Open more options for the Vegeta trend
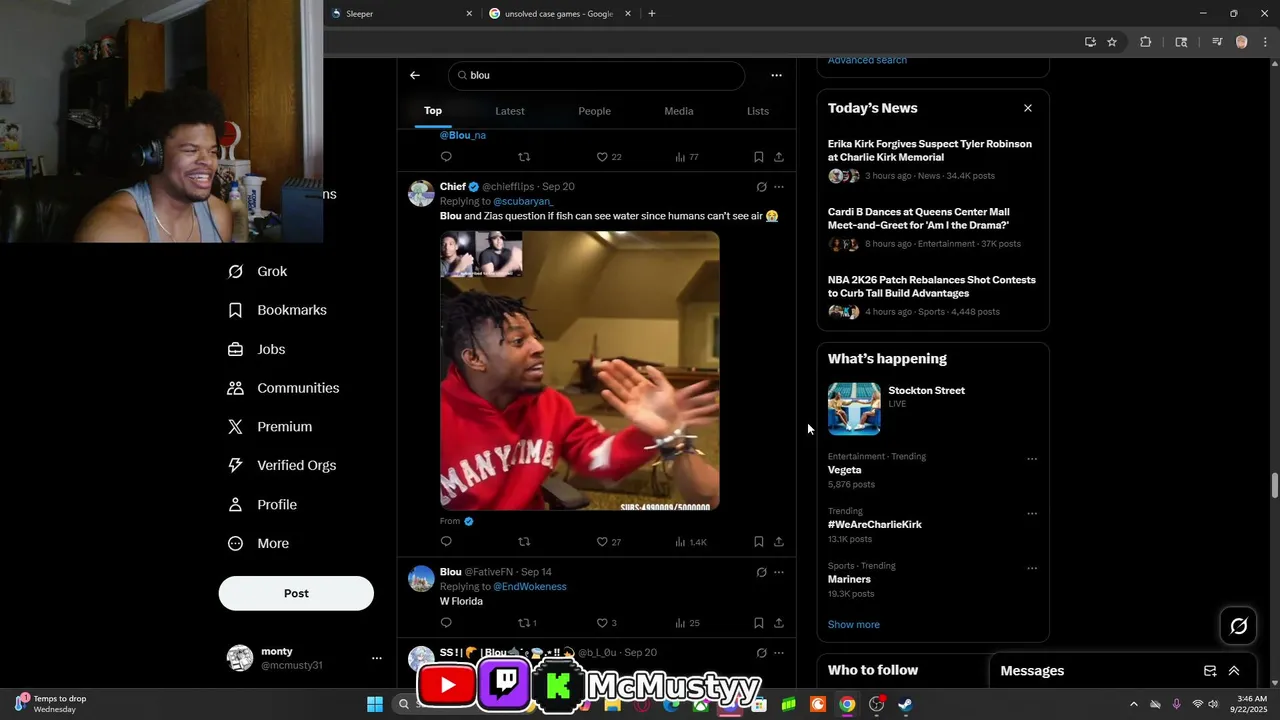1280x720 pixels. tap(1032, 459)
